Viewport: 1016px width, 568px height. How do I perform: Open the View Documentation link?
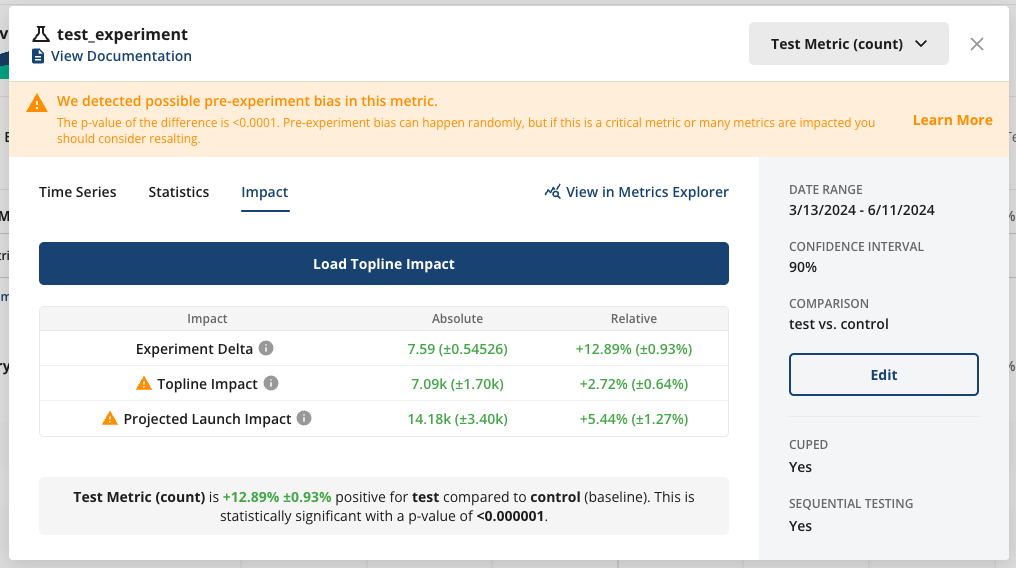[121, 56]
